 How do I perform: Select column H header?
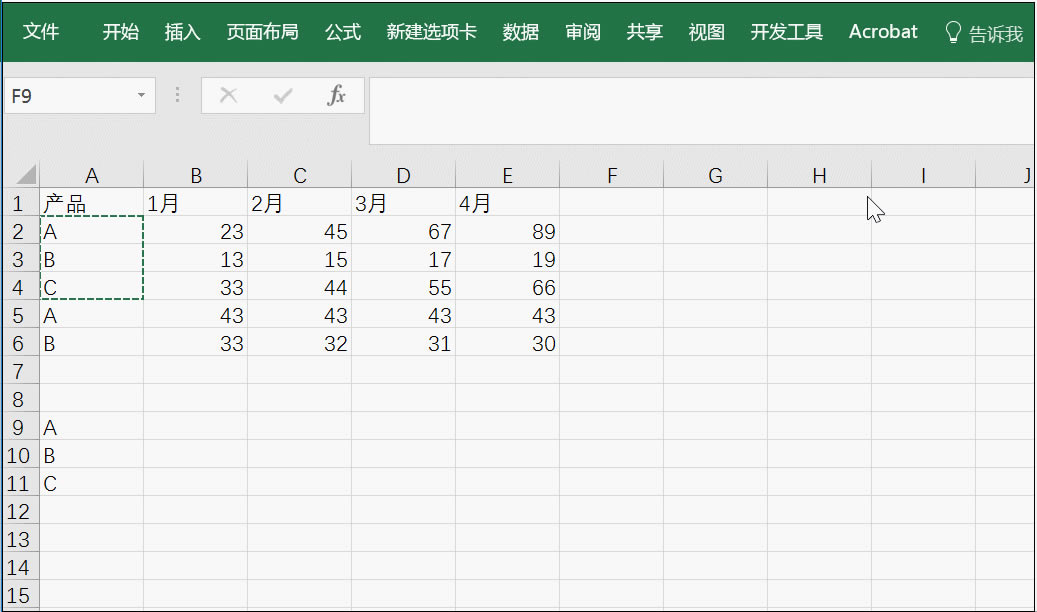coord(819,175)
